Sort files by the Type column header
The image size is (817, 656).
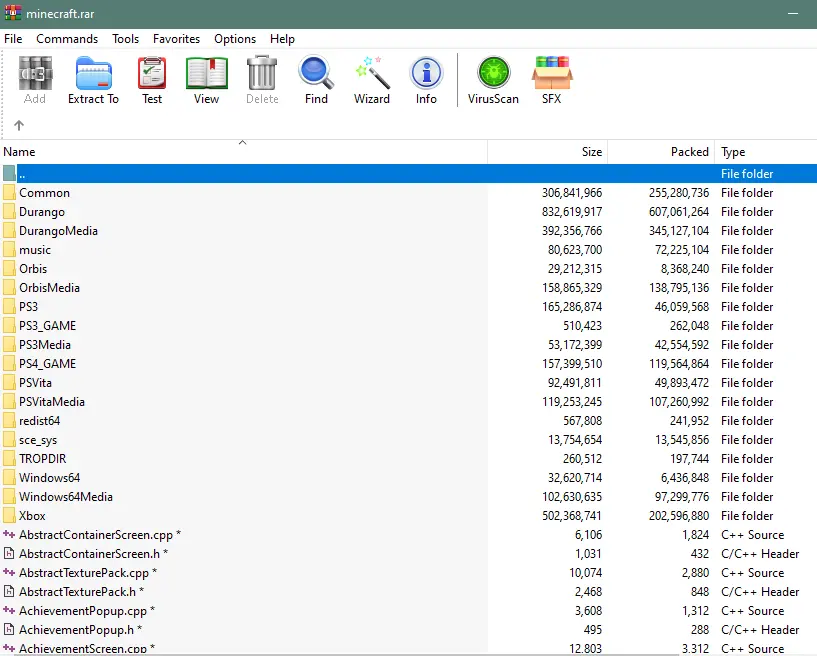tap(766, 152)
